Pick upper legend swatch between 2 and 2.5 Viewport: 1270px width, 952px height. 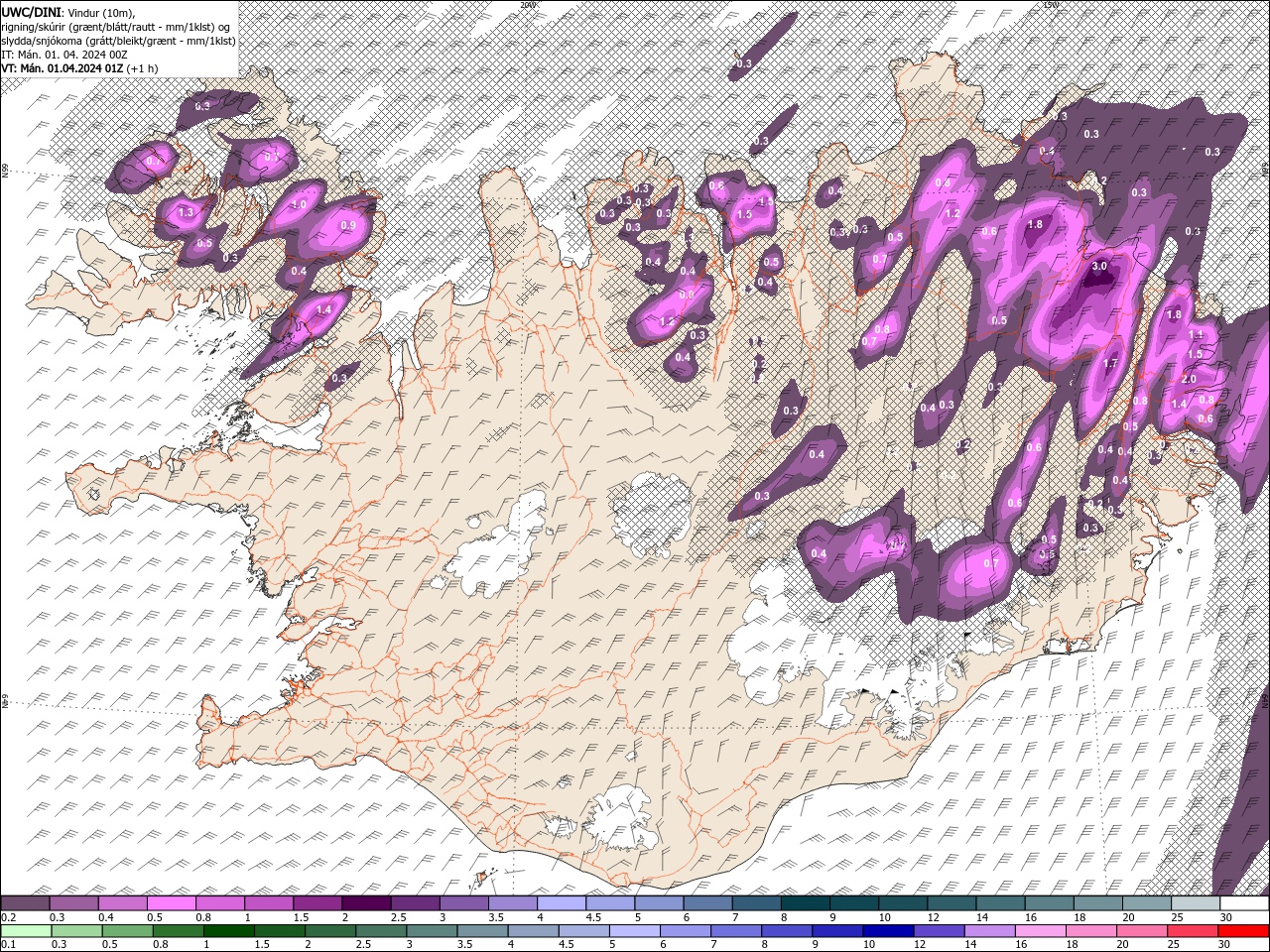tap(366, 903)
